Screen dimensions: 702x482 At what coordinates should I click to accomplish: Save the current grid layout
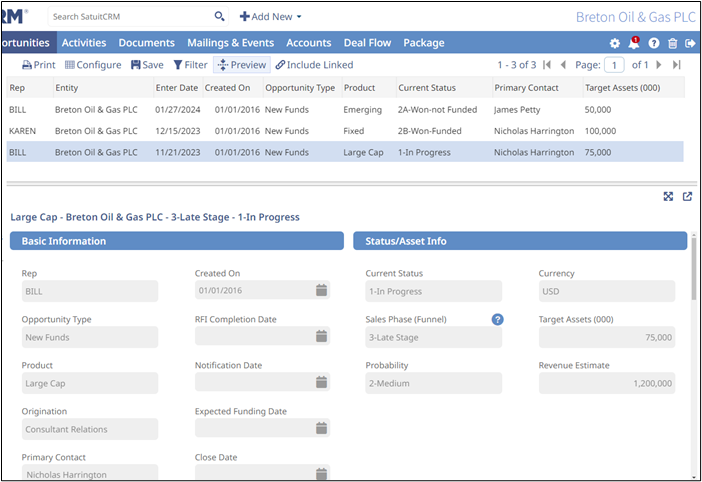(x=147, y=65)
